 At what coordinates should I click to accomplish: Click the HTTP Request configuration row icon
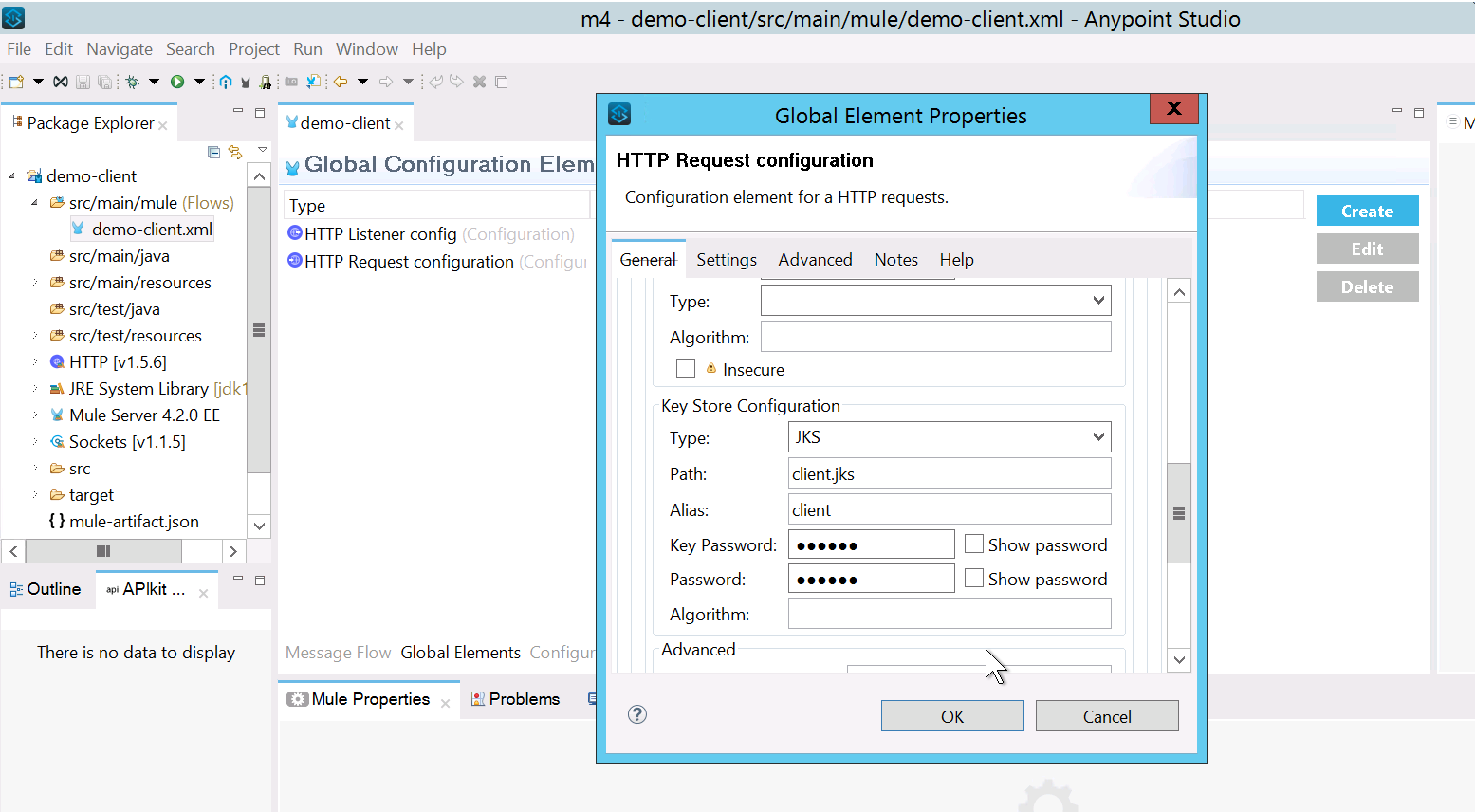294,261
